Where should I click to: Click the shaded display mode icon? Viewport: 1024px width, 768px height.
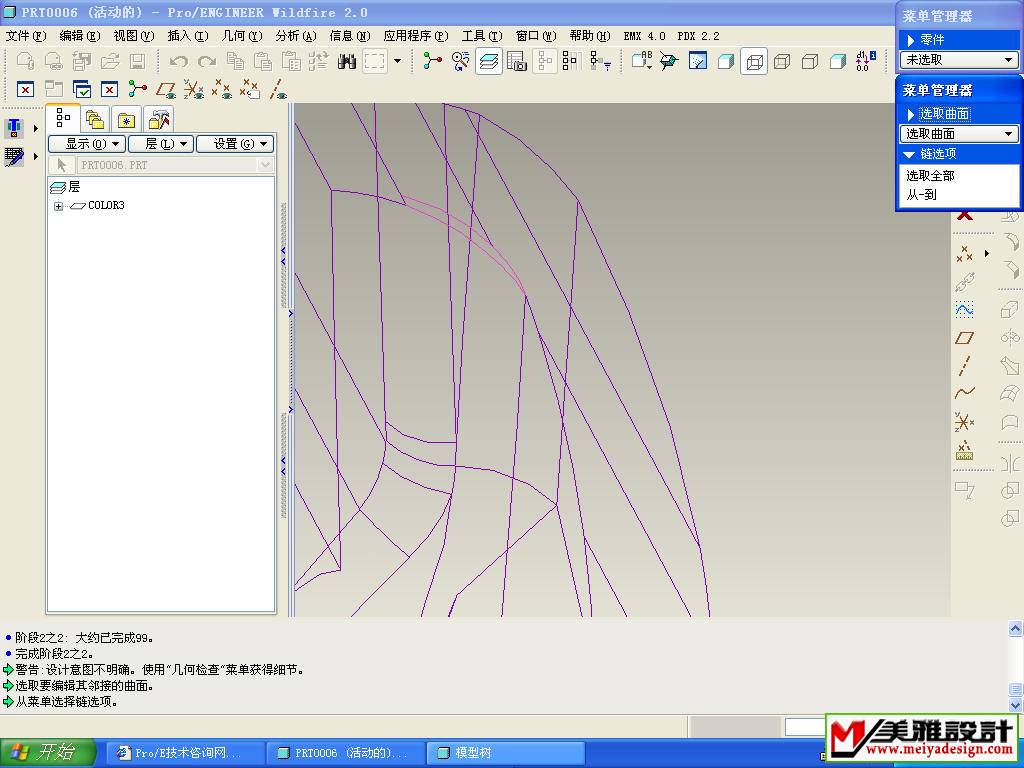838,62
